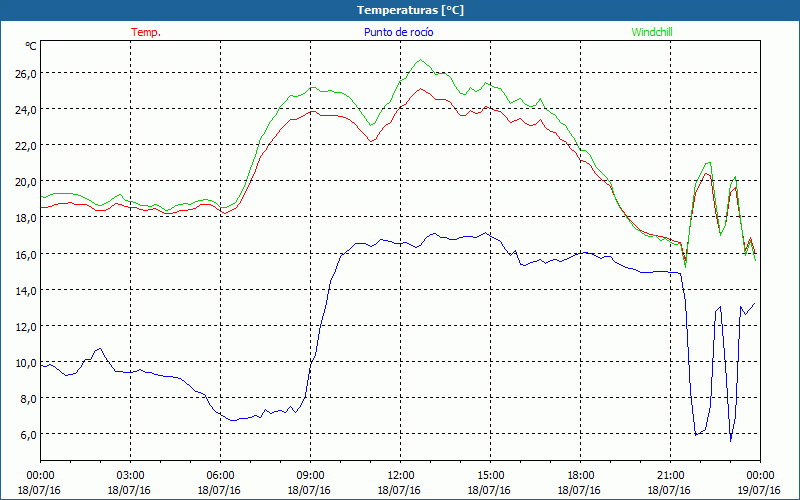Click the 8,0 y-axis value
The width and height of the screenshot is (800, 500).
[x=29, y=399]
